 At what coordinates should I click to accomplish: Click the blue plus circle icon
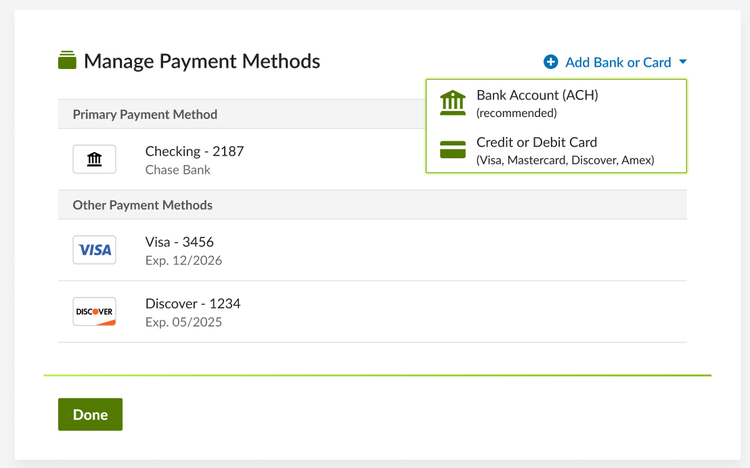tap(551, 62)
